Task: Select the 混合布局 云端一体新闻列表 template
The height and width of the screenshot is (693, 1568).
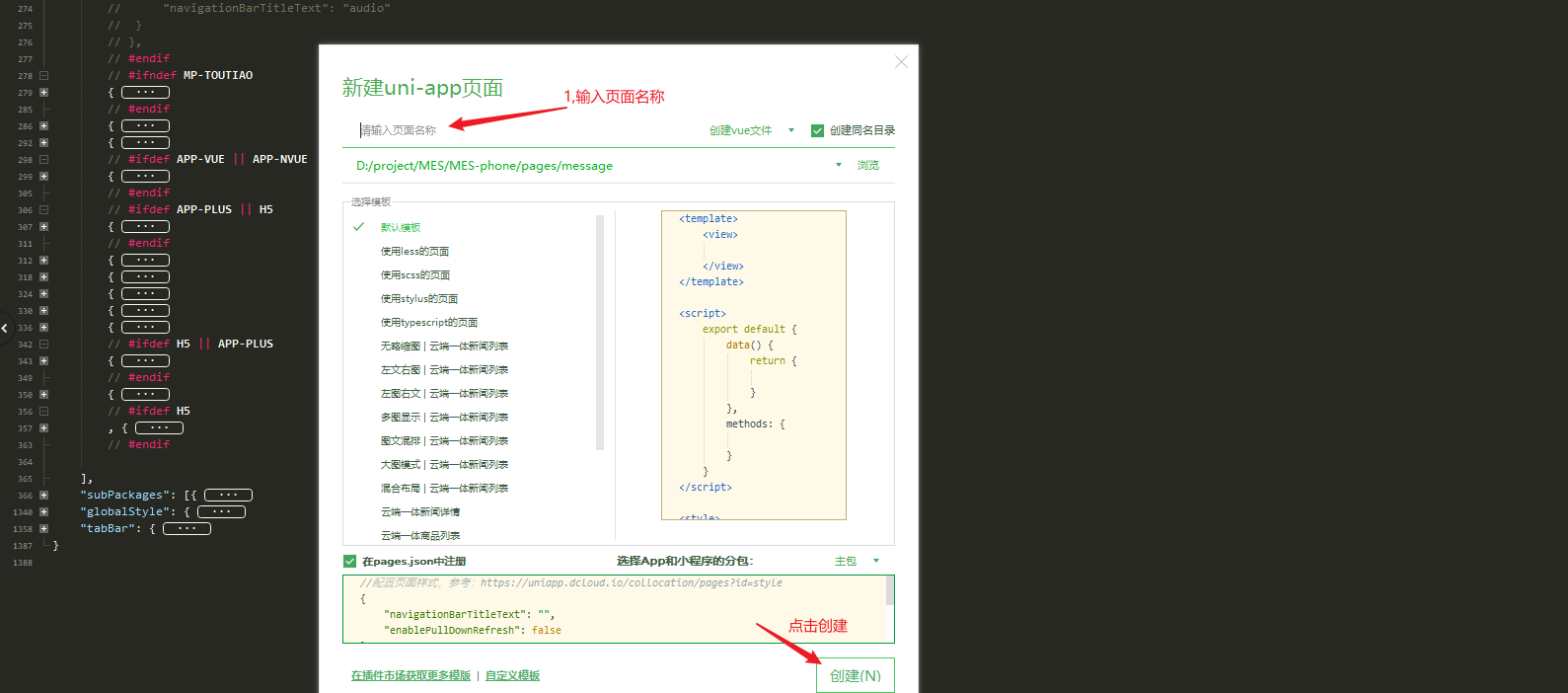Action: click(445, 488)
